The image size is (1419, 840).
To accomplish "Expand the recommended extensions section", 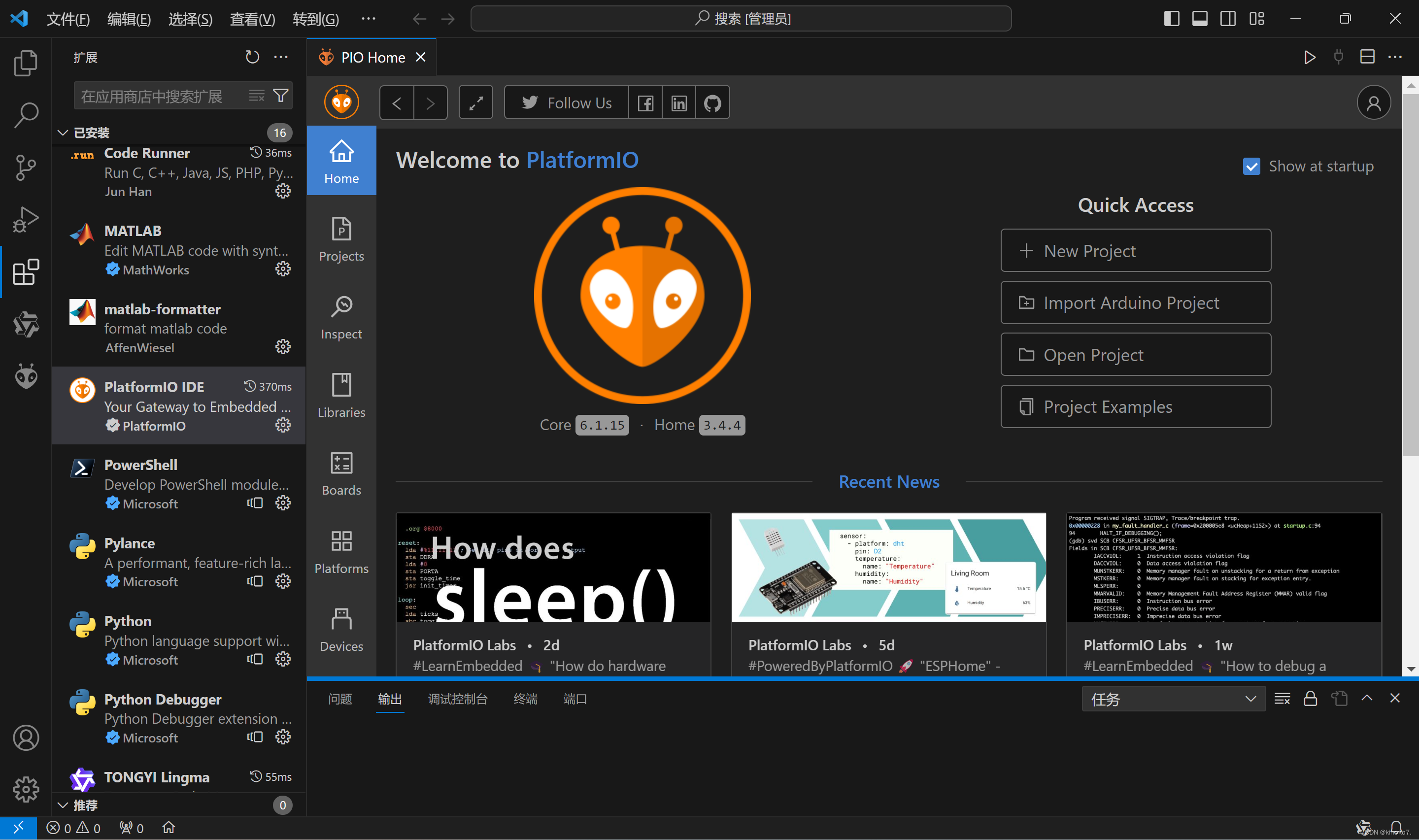I will [x=63, y=805].
